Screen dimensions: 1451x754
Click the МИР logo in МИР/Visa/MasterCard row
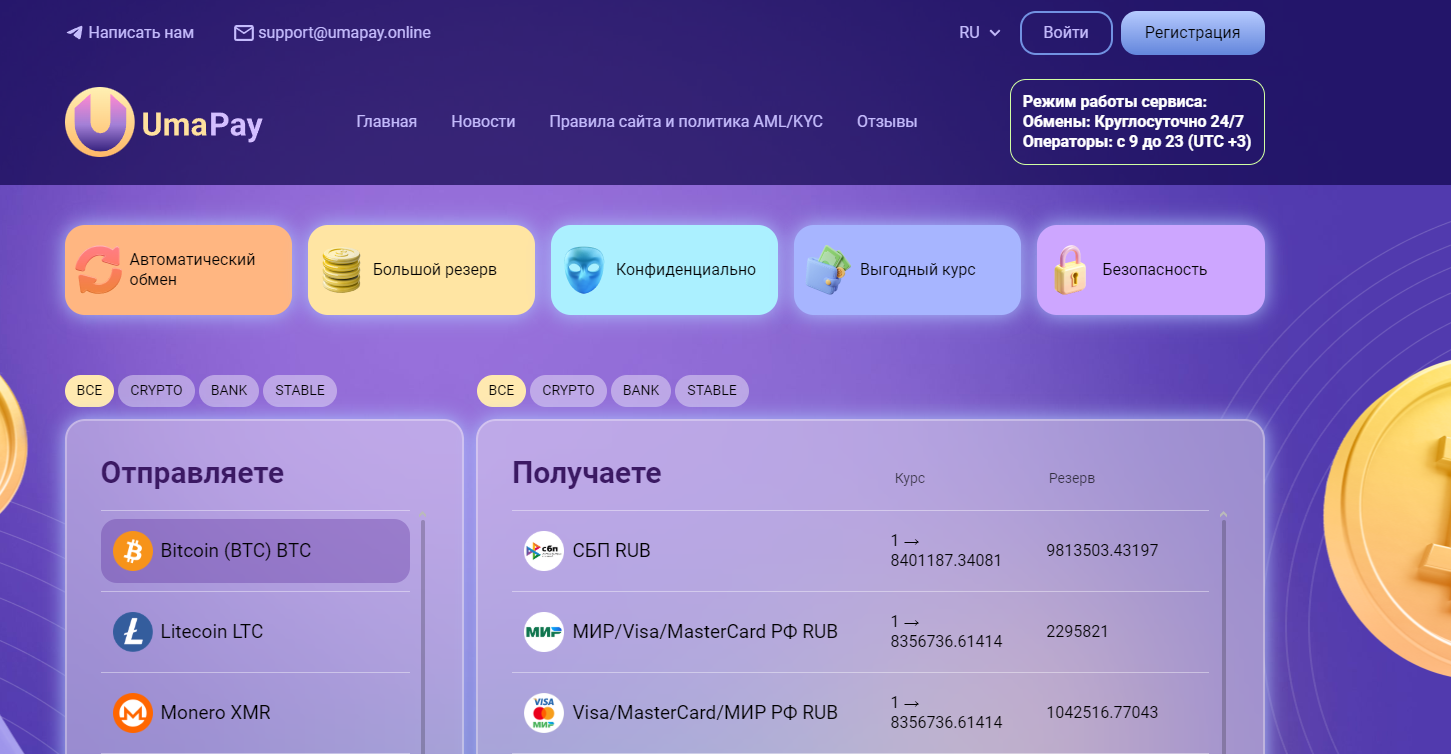(544, 632)
